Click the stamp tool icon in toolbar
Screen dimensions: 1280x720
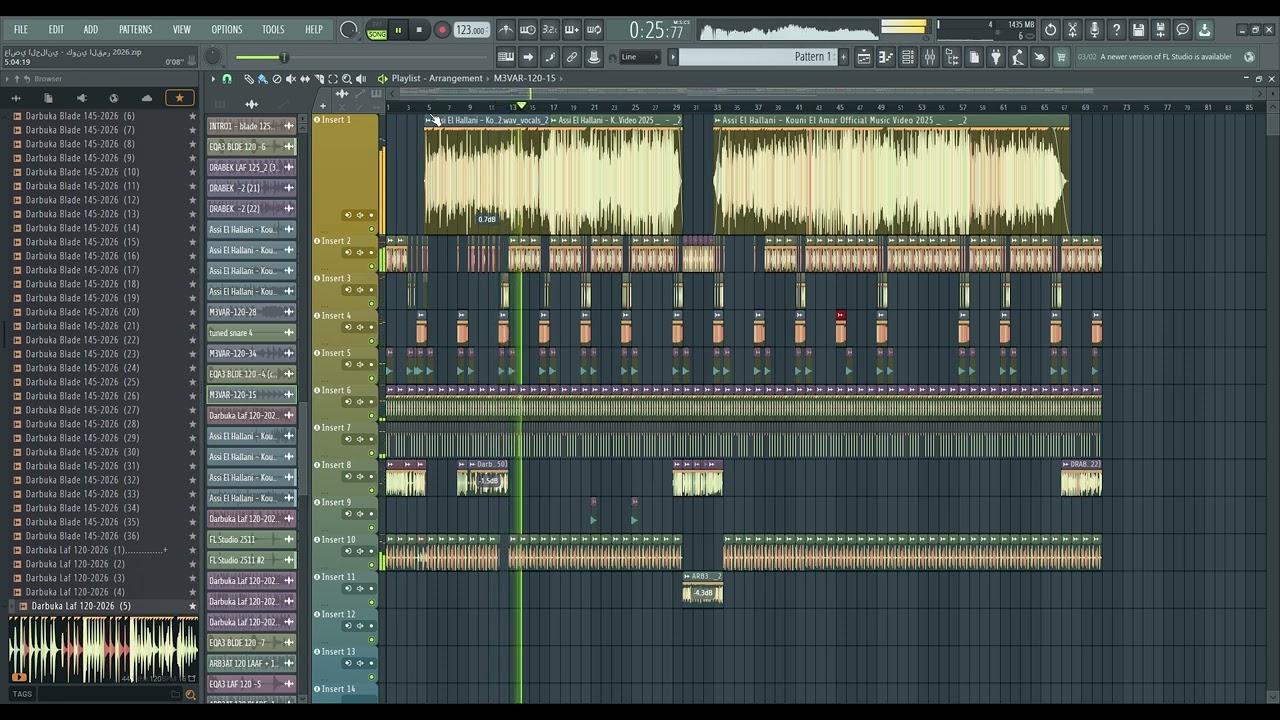(x=594, y=57)
